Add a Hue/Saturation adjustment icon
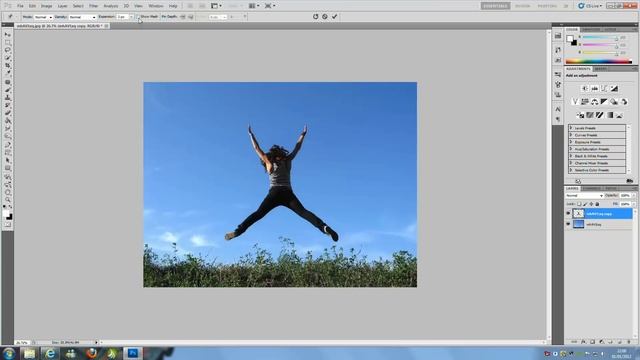This screenshot has width=640, height=360. click(585, 102)
